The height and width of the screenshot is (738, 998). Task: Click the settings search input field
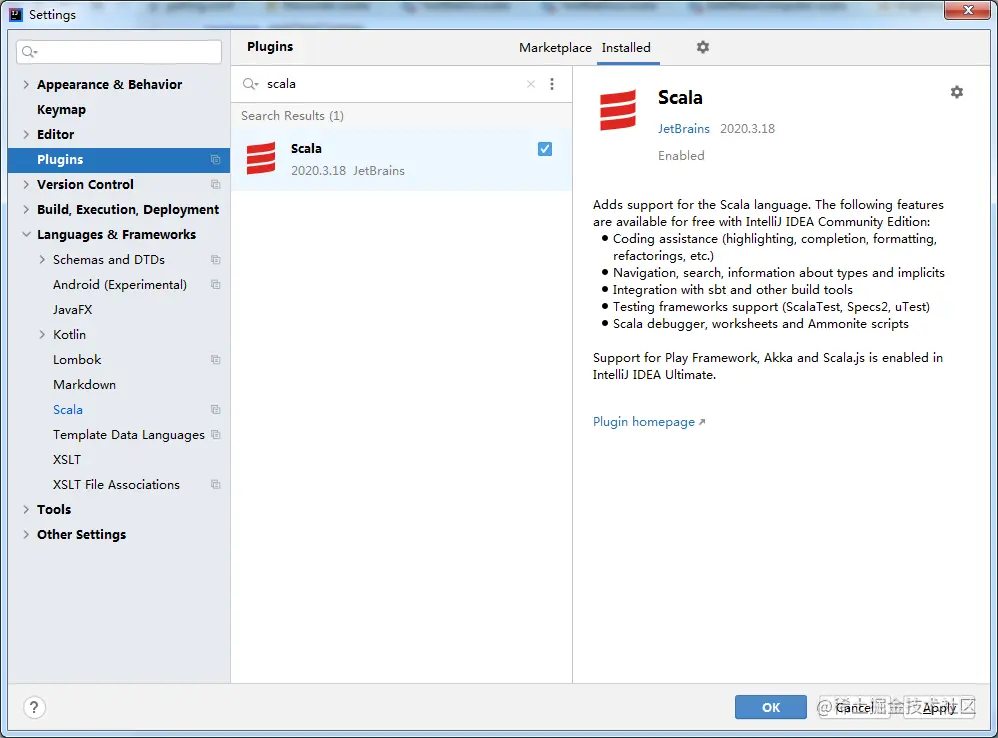click(119, 52)
